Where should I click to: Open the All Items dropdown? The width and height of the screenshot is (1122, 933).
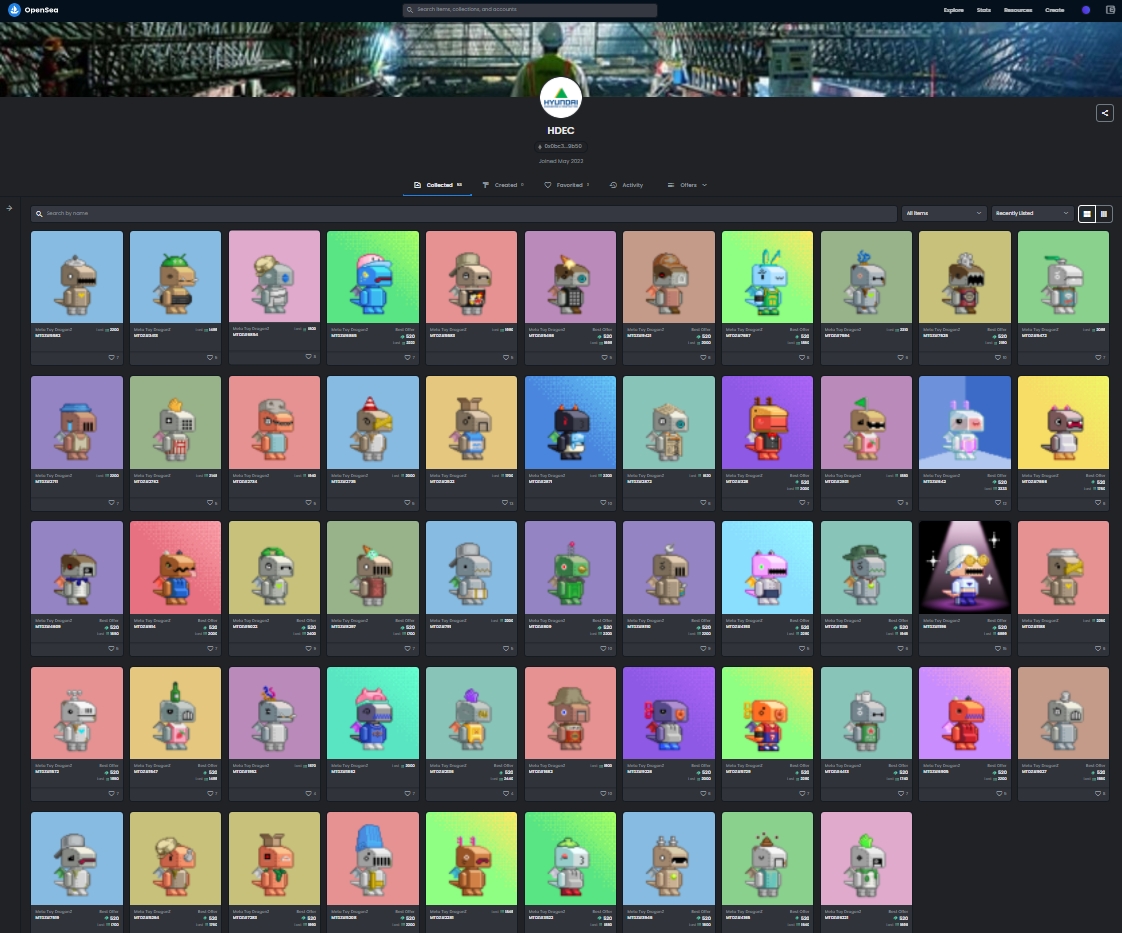(944, 213)
